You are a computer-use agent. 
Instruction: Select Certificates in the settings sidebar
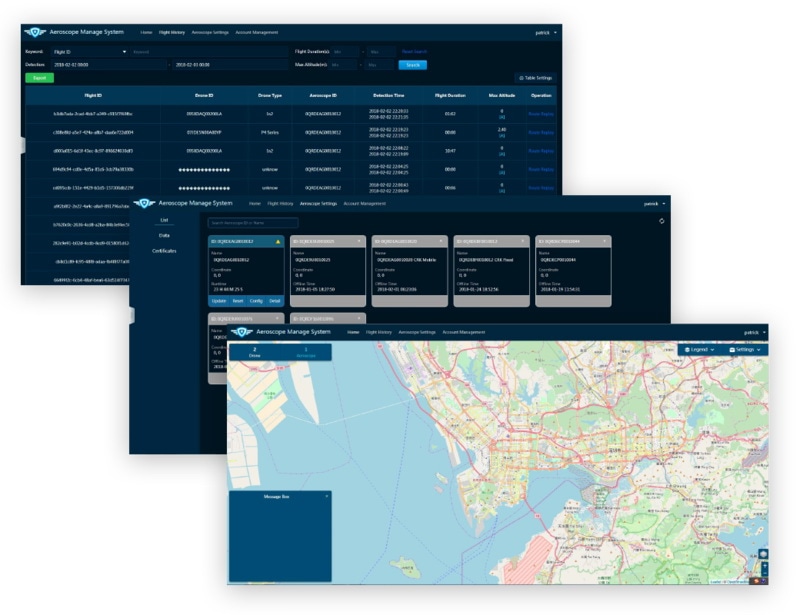point(164,250)
